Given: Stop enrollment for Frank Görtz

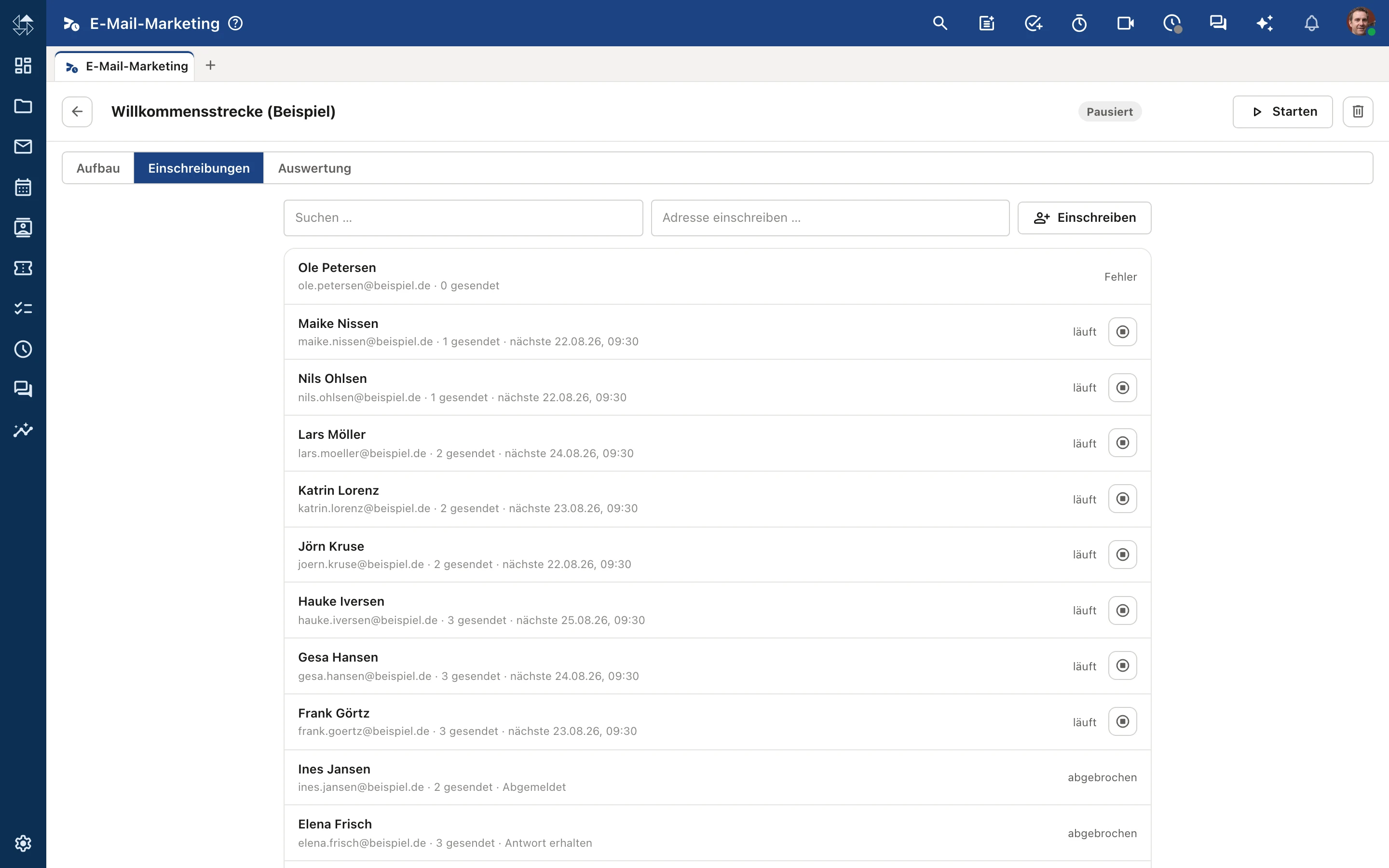Looking at the screenshot, I should click(1123, 721).
